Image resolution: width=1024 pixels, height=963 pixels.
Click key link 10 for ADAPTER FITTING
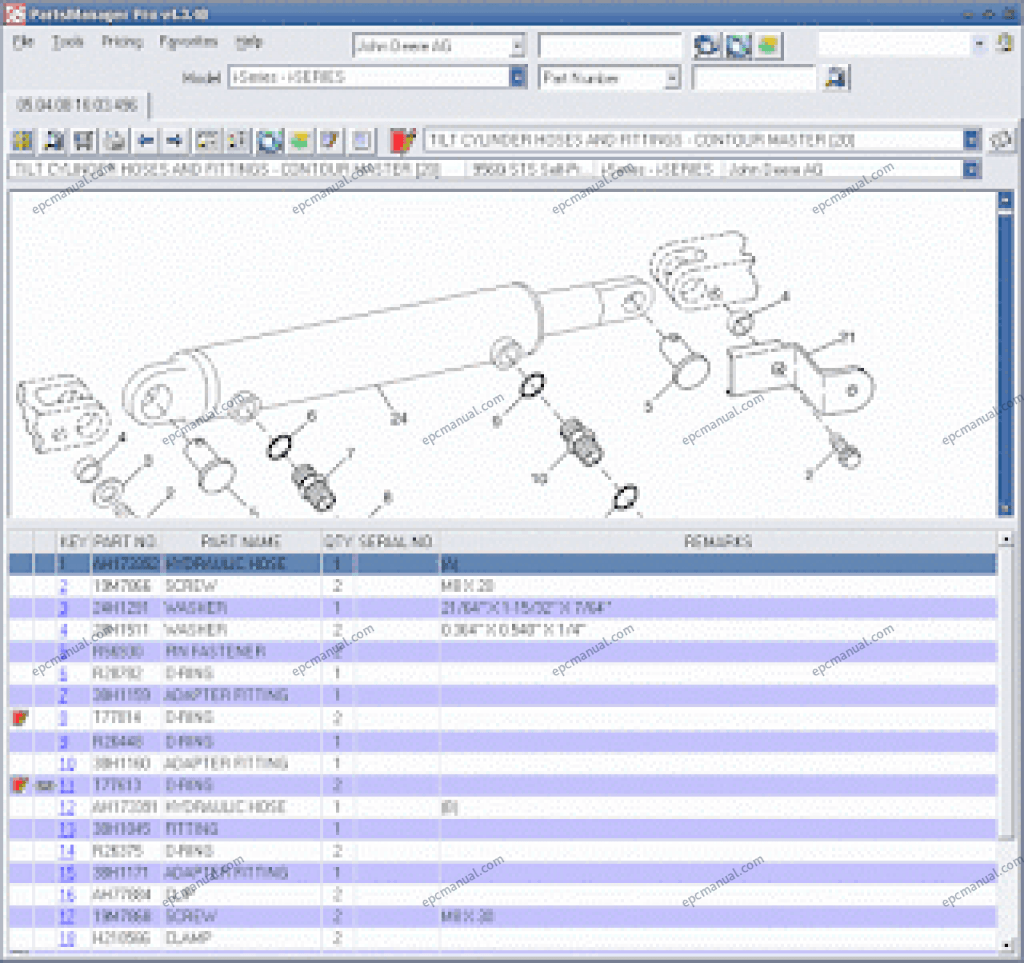67,764
